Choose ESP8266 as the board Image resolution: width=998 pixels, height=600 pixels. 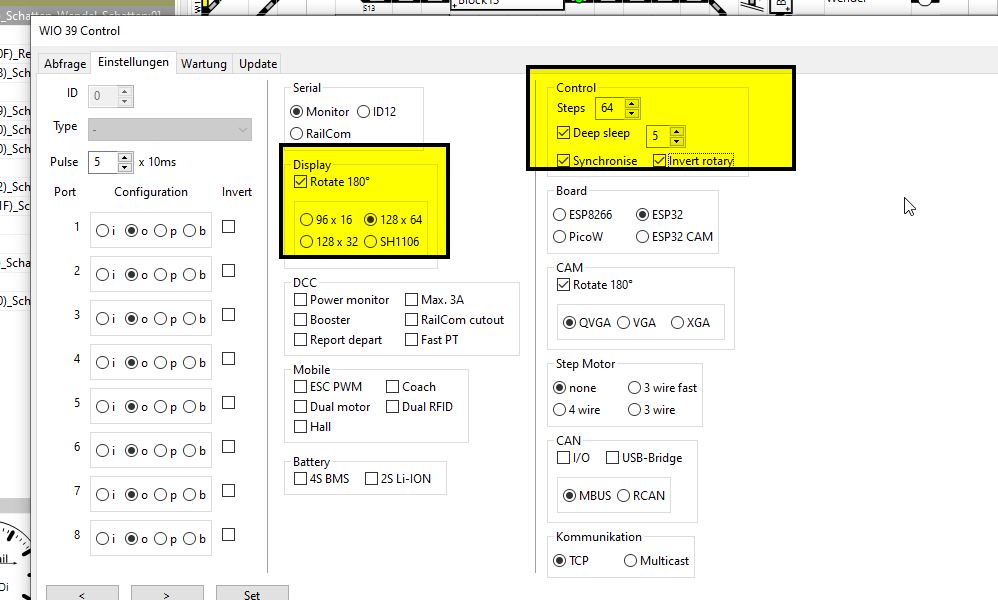tap(560, 215)
